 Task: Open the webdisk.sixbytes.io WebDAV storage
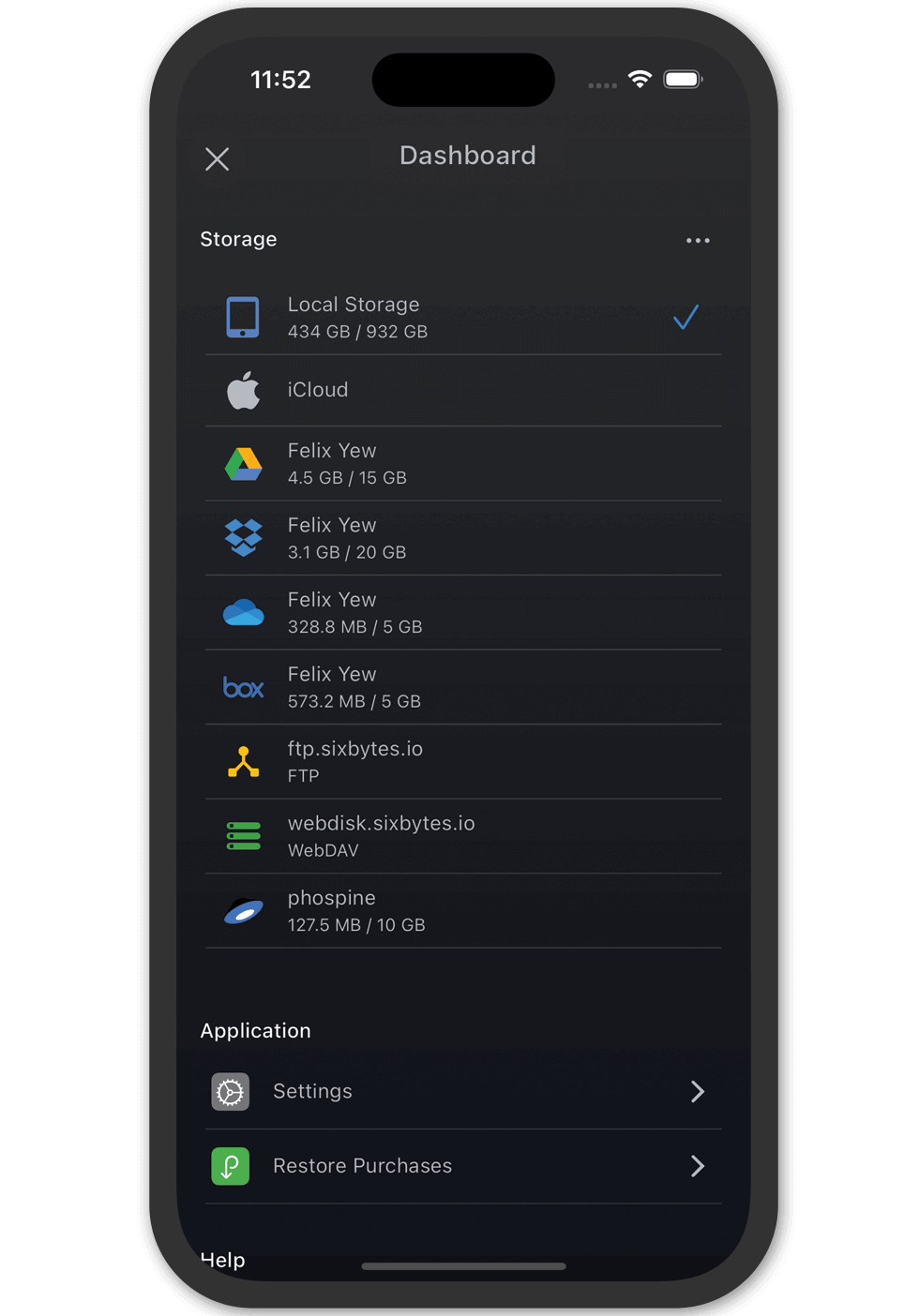click(x=381, y=836)
